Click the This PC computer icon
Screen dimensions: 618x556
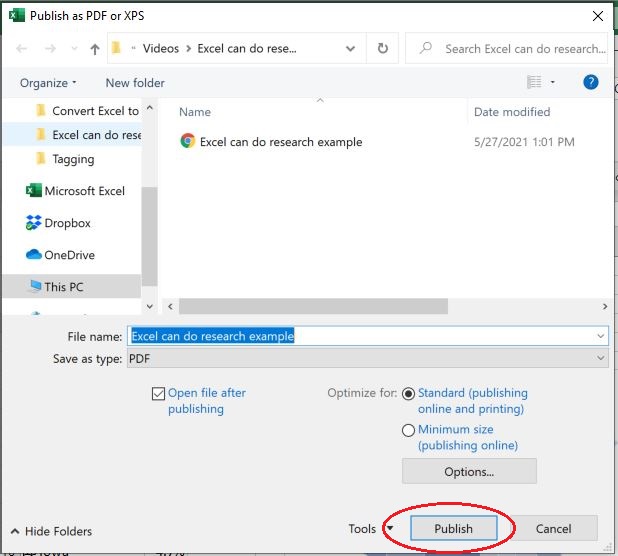click(35, 286)
